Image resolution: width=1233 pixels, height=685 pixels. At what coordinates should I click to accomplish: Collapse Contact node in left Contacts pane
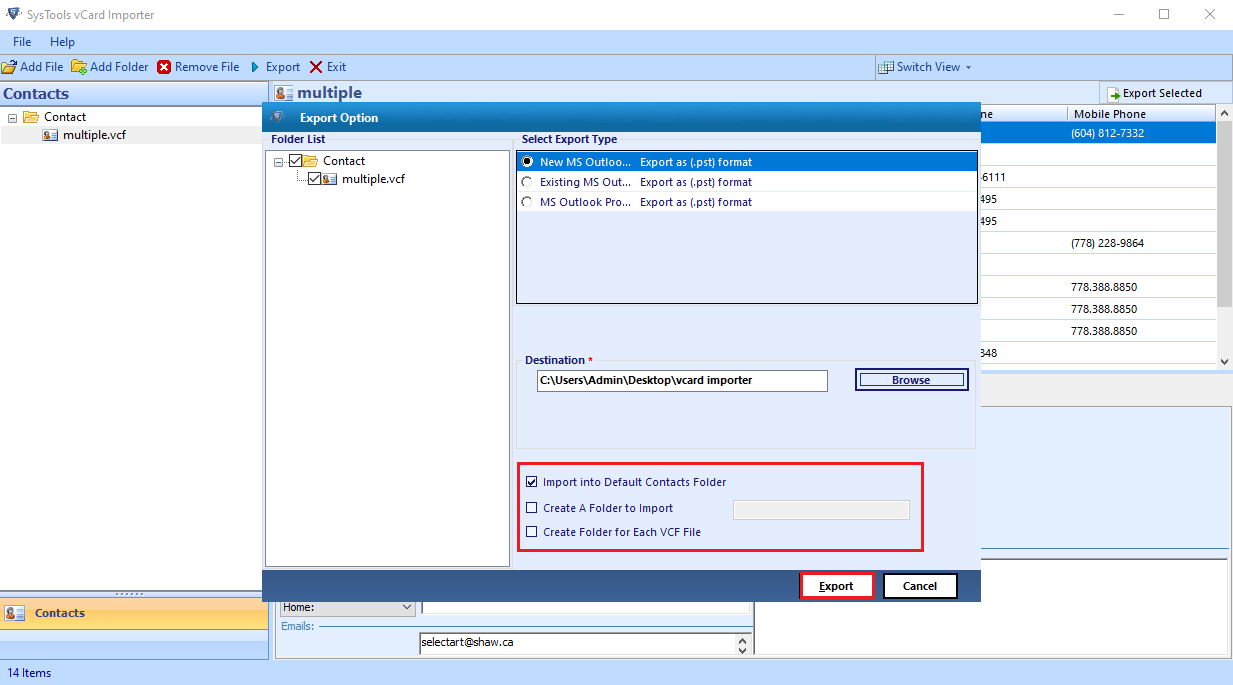pos(13,118)
